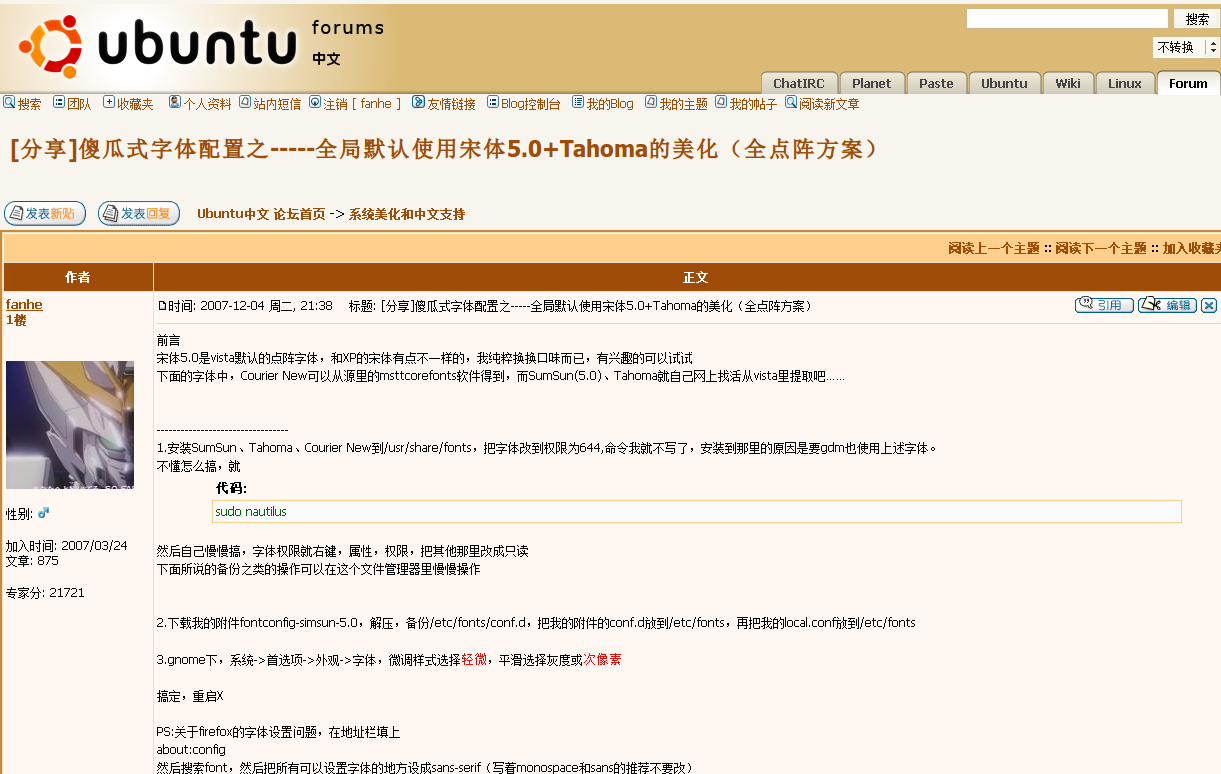
Task: Go to Ubuntu中文 论坛首页 breadcrumb
Action: [x=261, y=214]
